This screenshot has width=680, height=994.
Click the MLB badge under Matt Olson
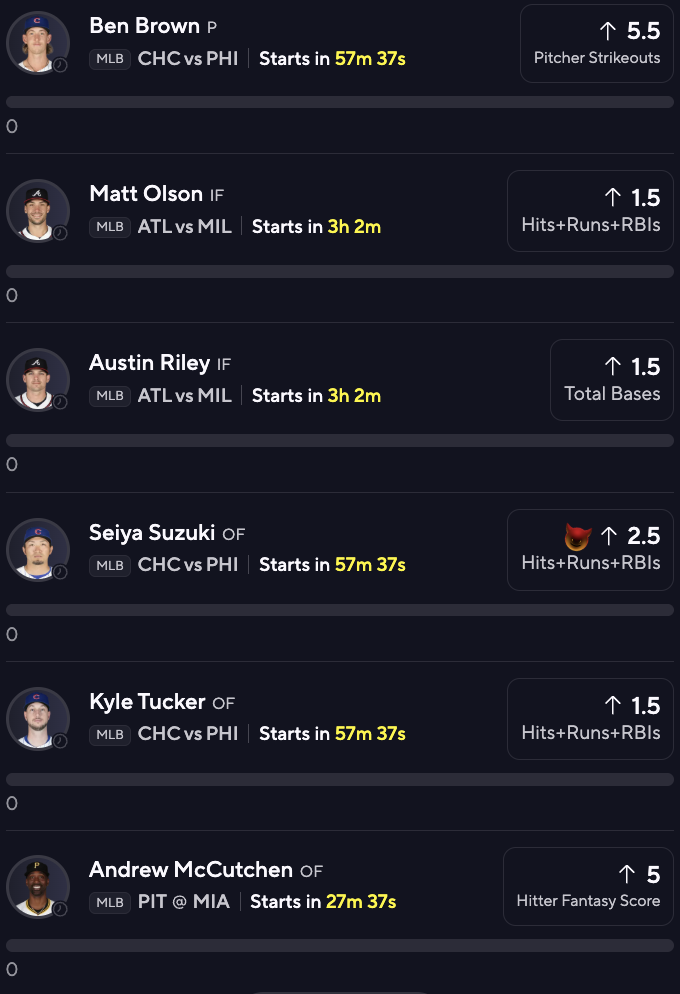(110, 227)
